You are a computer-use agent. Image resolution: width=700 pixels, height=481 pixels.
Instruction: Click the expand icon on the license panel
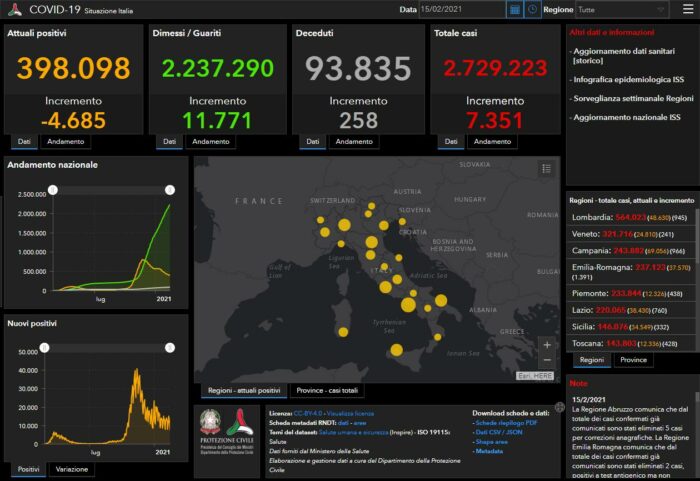pos(559,407)
